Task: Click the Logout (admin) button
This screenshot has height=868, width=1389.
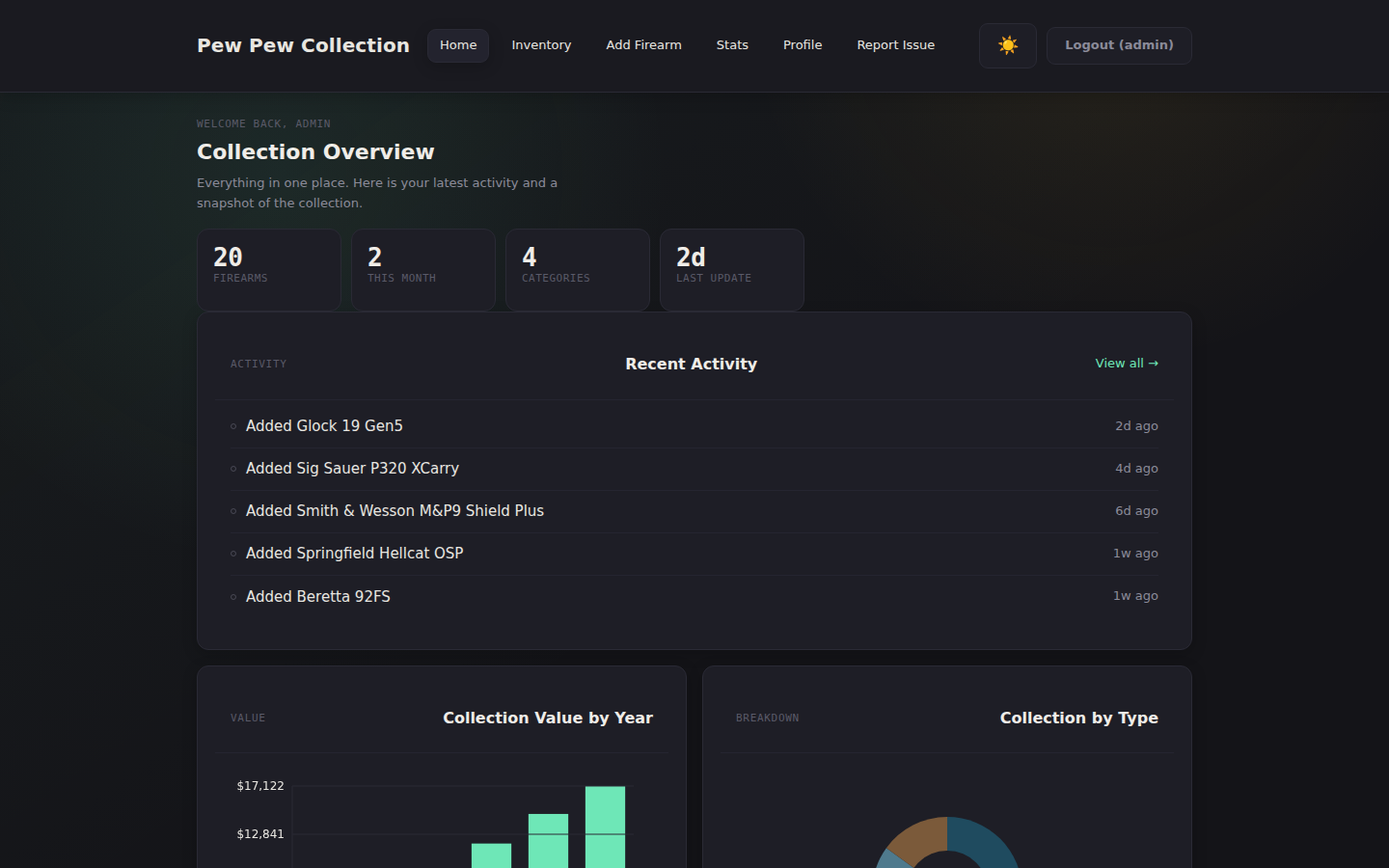Action: pos(1119,45)
